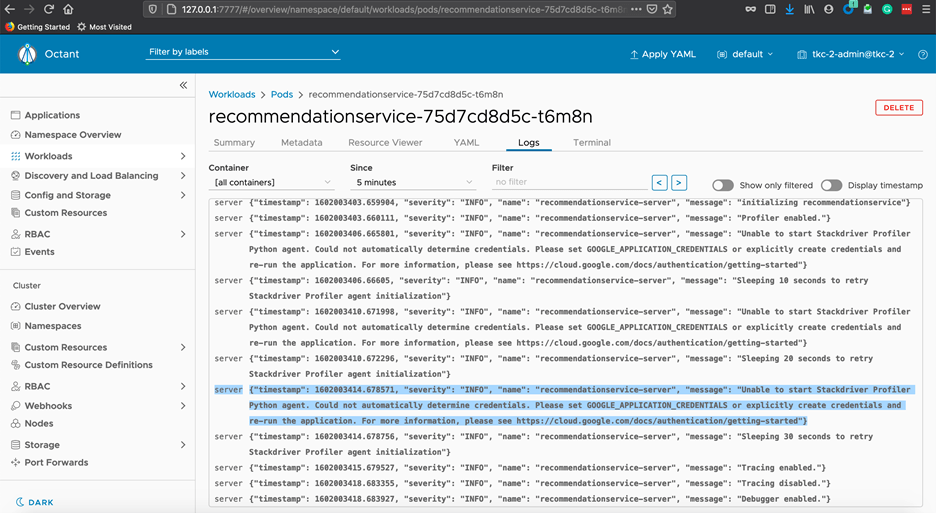
Task: Click the browser reload icon
Action: tap(48, 9)
